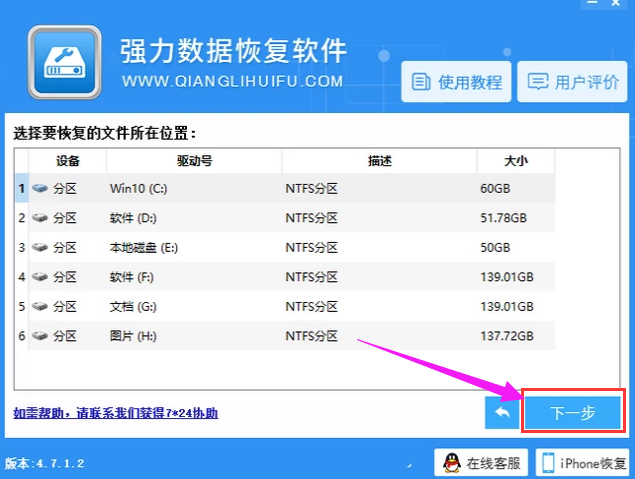Click the back arrow button

click(502, 413)
